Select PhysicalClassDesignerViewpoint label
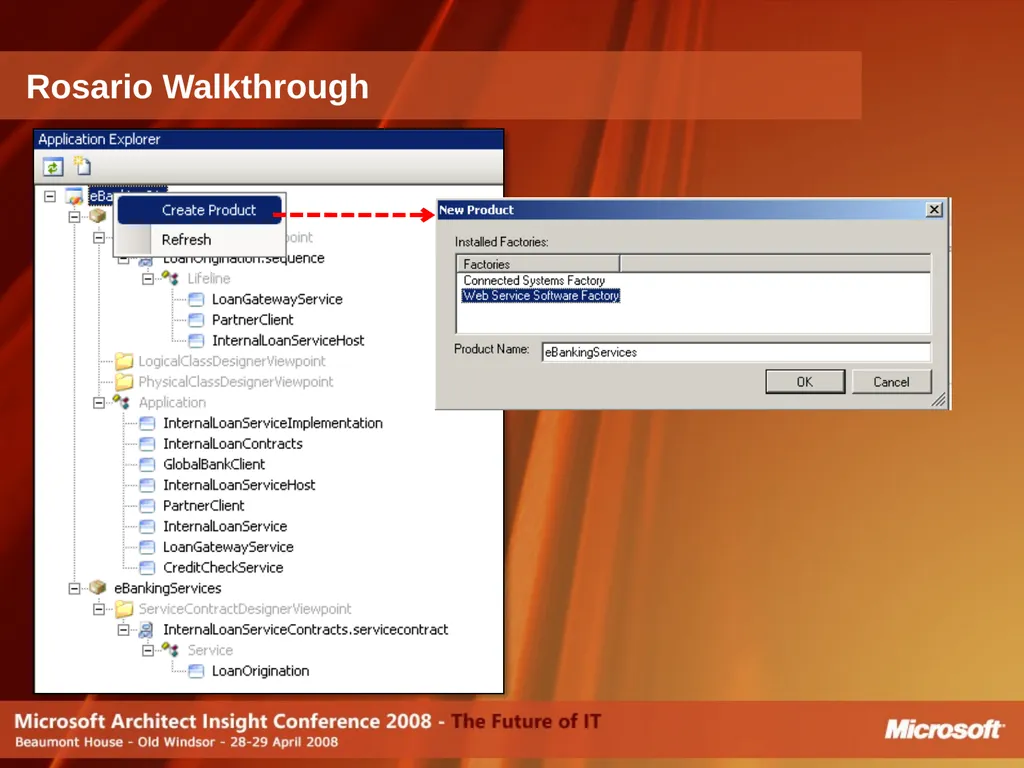 [x=236, y=382]
